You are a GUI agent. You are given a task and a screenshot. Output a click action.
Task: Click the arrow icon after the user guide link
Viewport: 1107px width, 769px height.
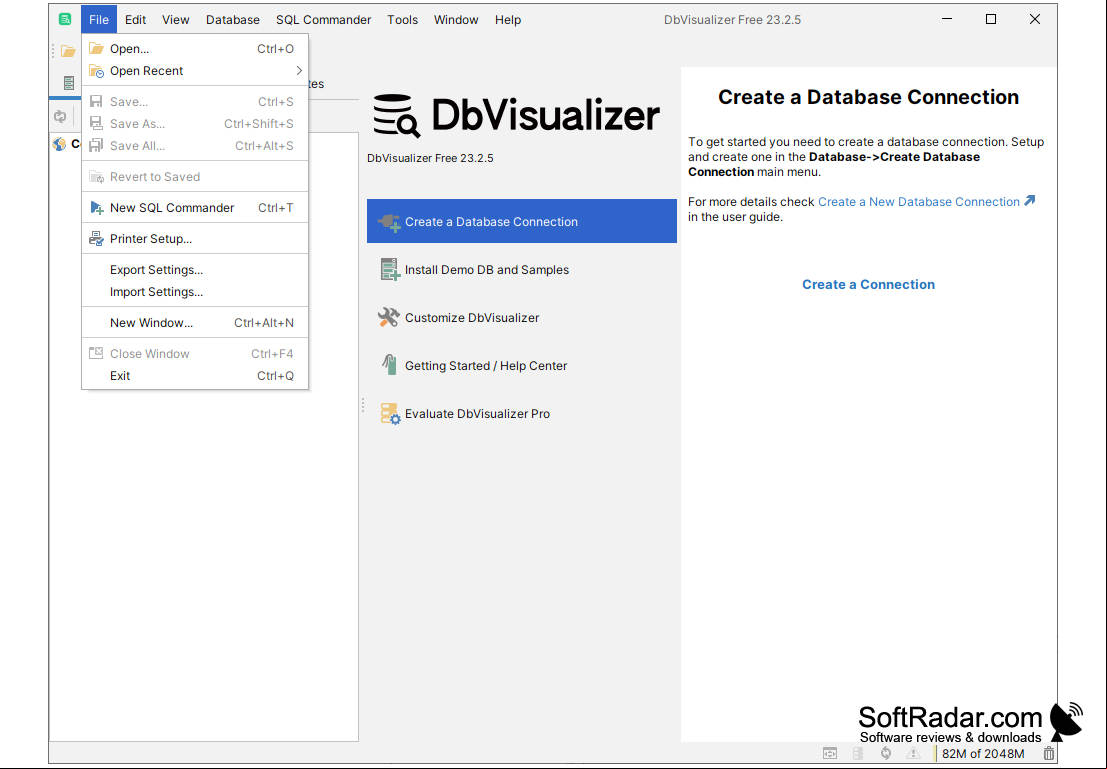(x=1030, y=201)
